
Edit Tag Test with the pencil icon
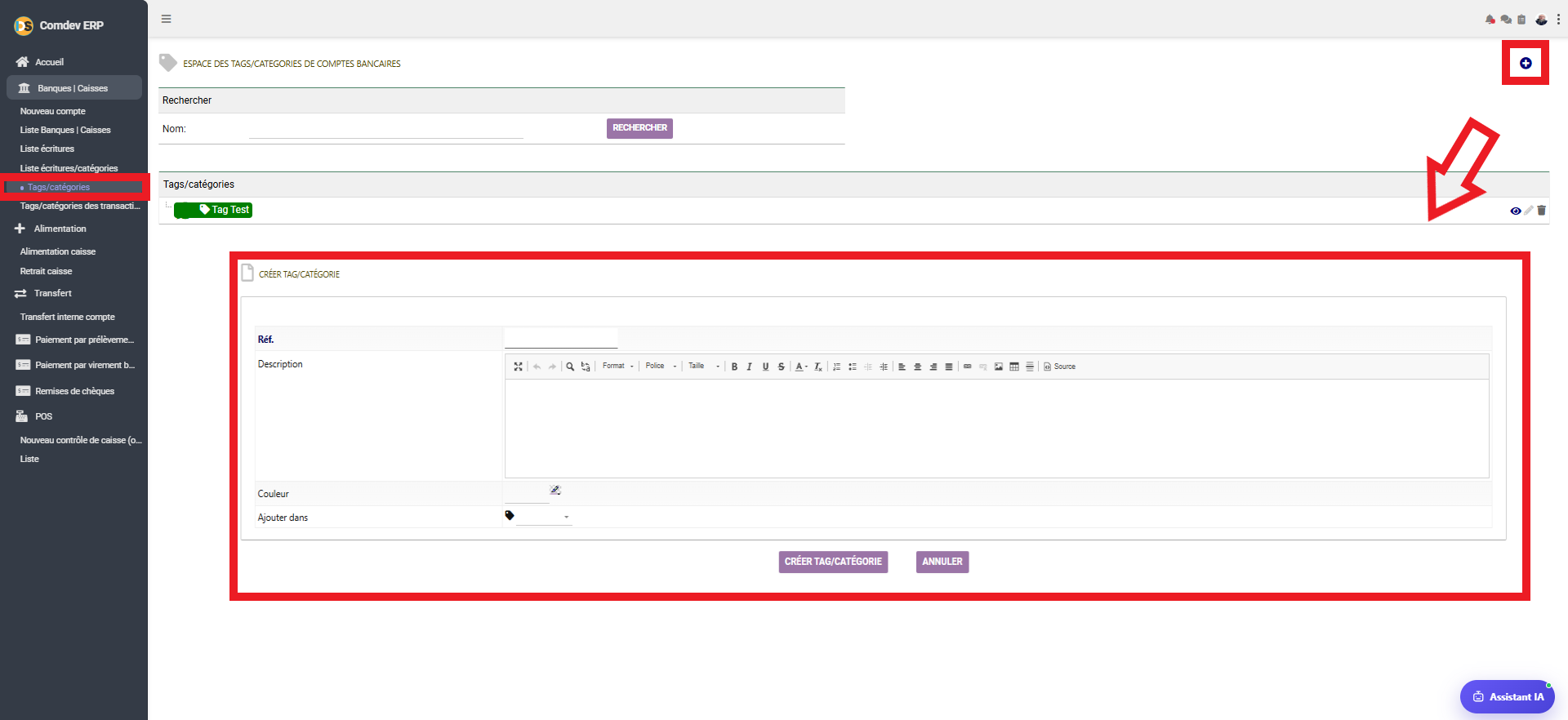pos(1529,211)
